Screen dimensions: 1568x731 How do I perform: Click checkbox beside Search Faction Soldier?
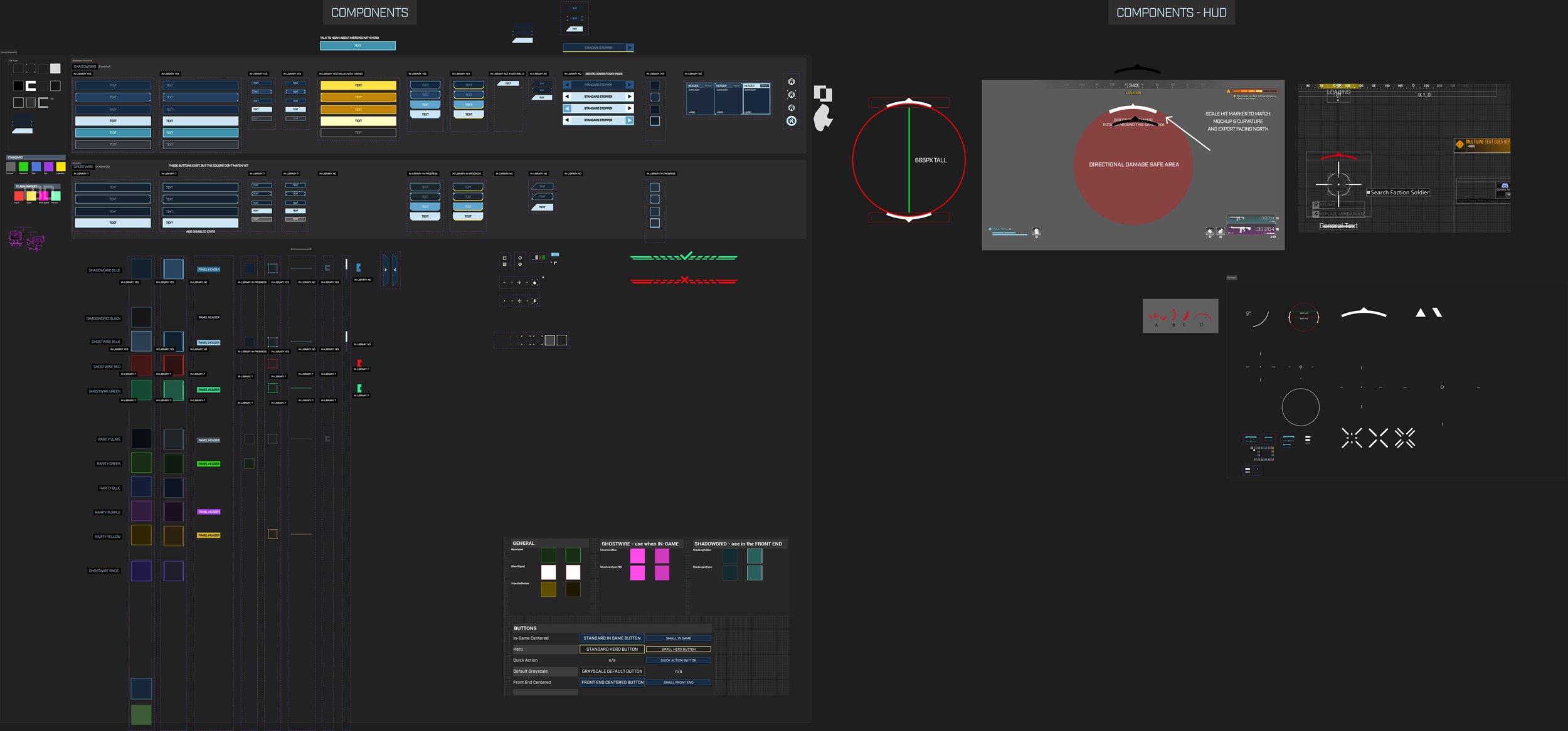click(1368, 192)
